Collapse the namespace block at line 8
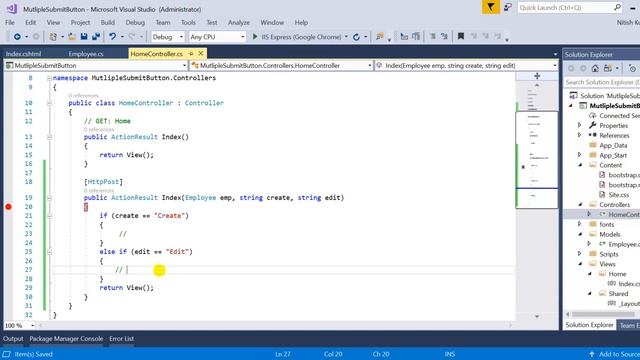This screenshot has width=640, height=360. point(49,78)
